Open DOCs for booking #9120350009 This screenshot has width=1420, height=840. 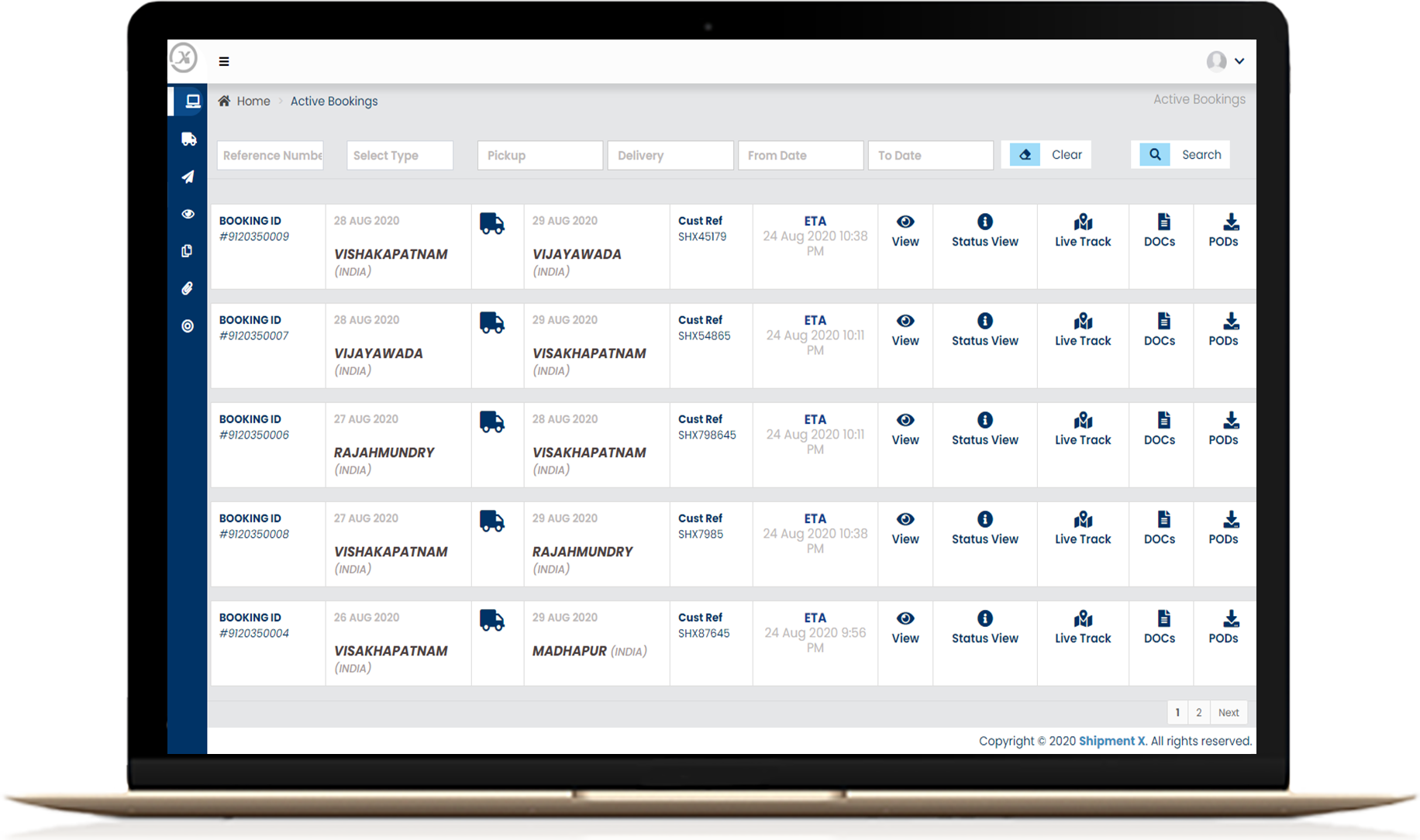pyautogui.click(x=1160, y=231)
